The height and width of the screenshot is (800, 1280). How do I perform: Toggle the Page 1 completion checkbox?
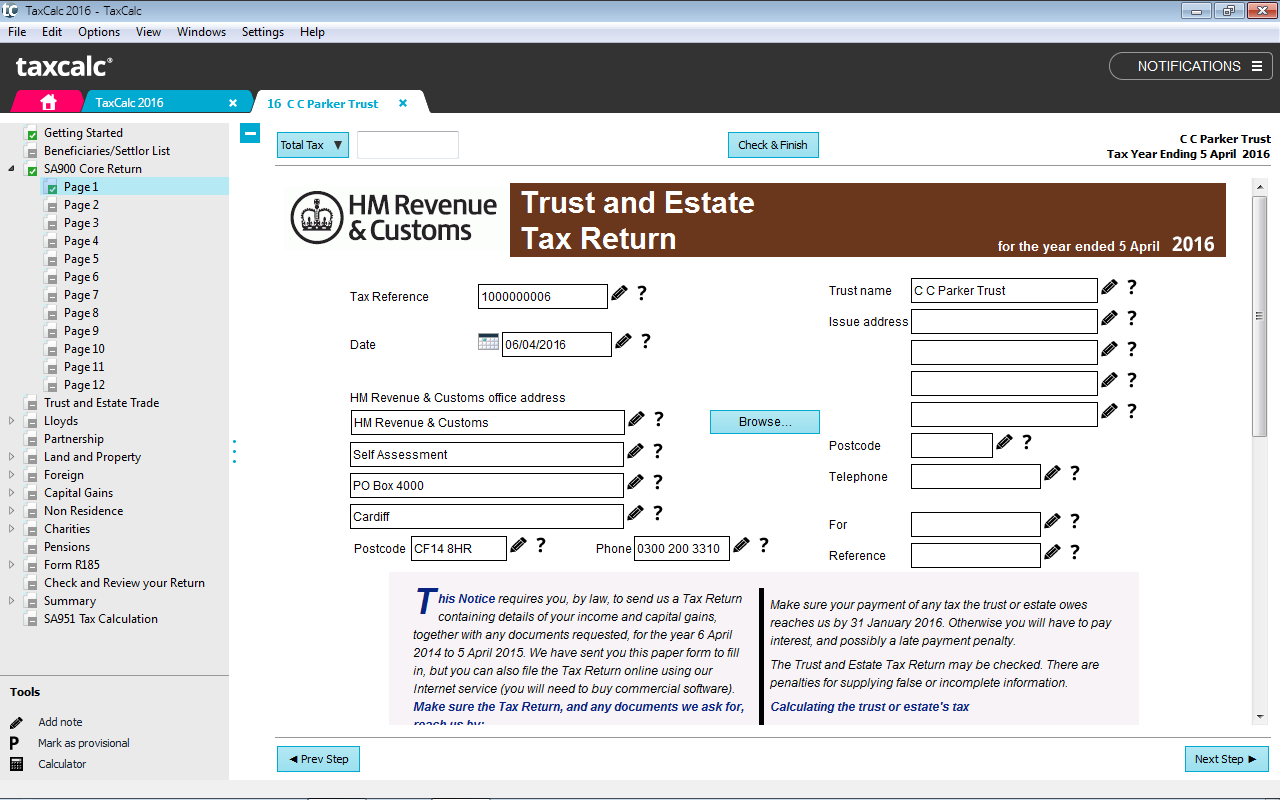click(x=52, y=188)
